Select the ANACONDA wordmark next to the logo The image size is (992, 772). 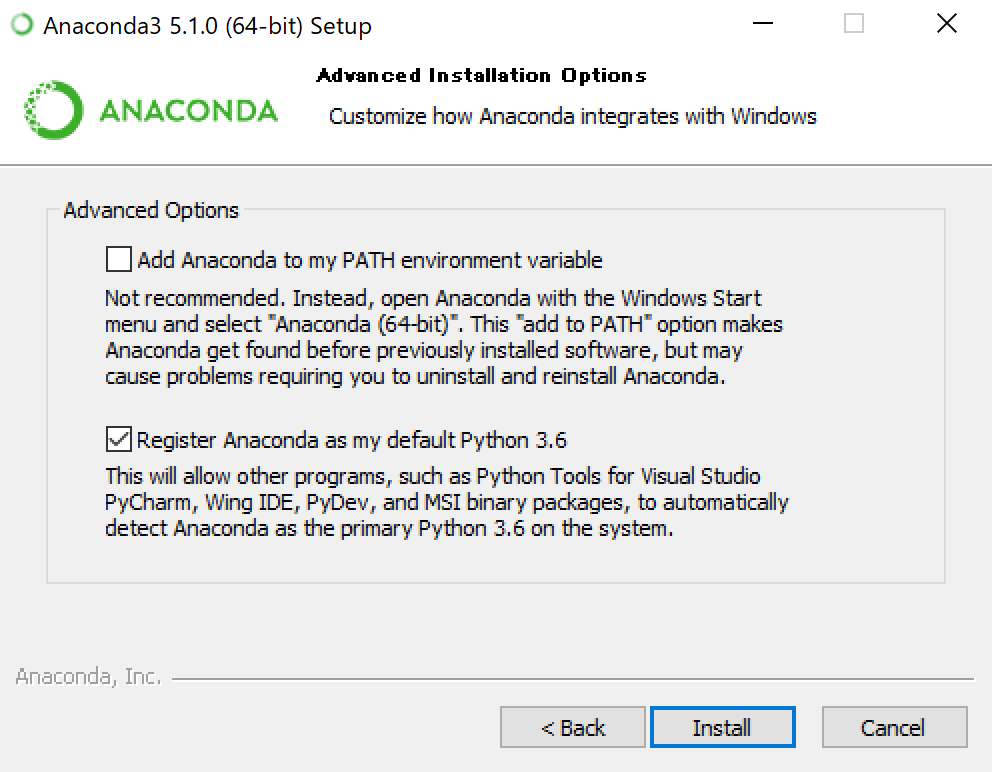coord(187,110)
